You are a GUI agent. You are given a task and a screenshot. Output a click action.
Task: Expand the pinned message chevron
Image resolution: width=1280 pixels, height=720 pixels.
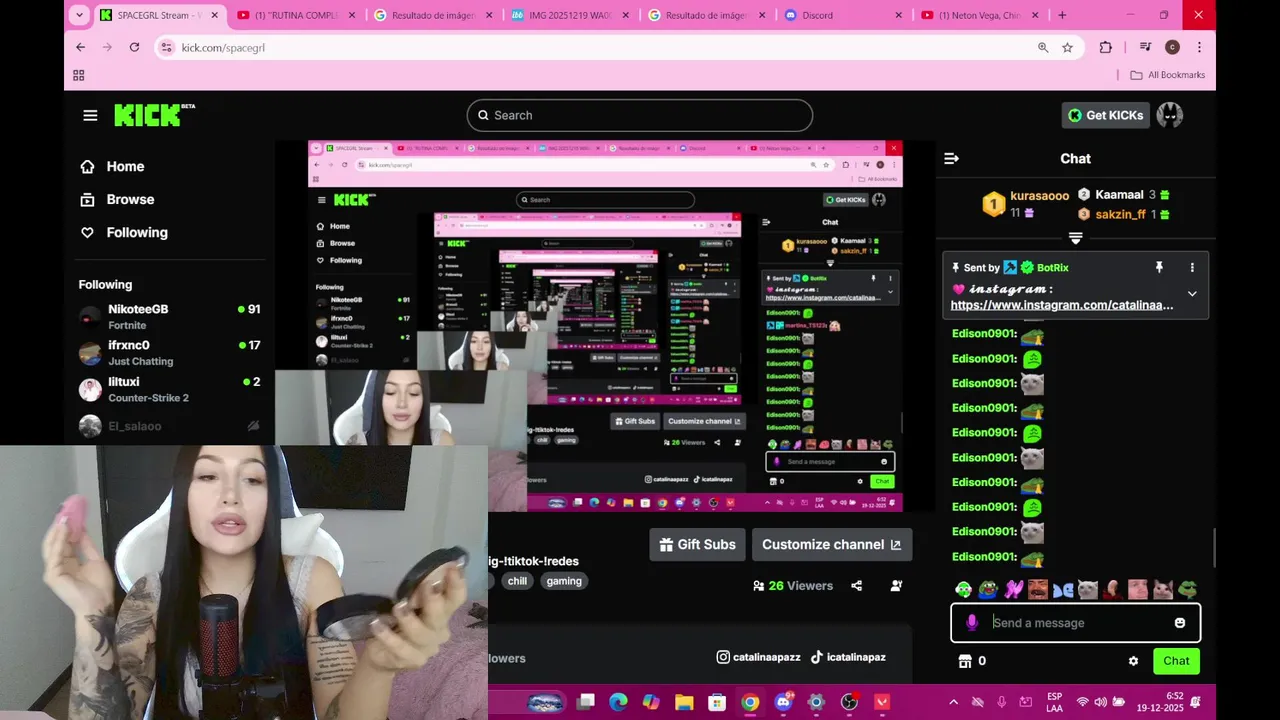[1192, 294]
